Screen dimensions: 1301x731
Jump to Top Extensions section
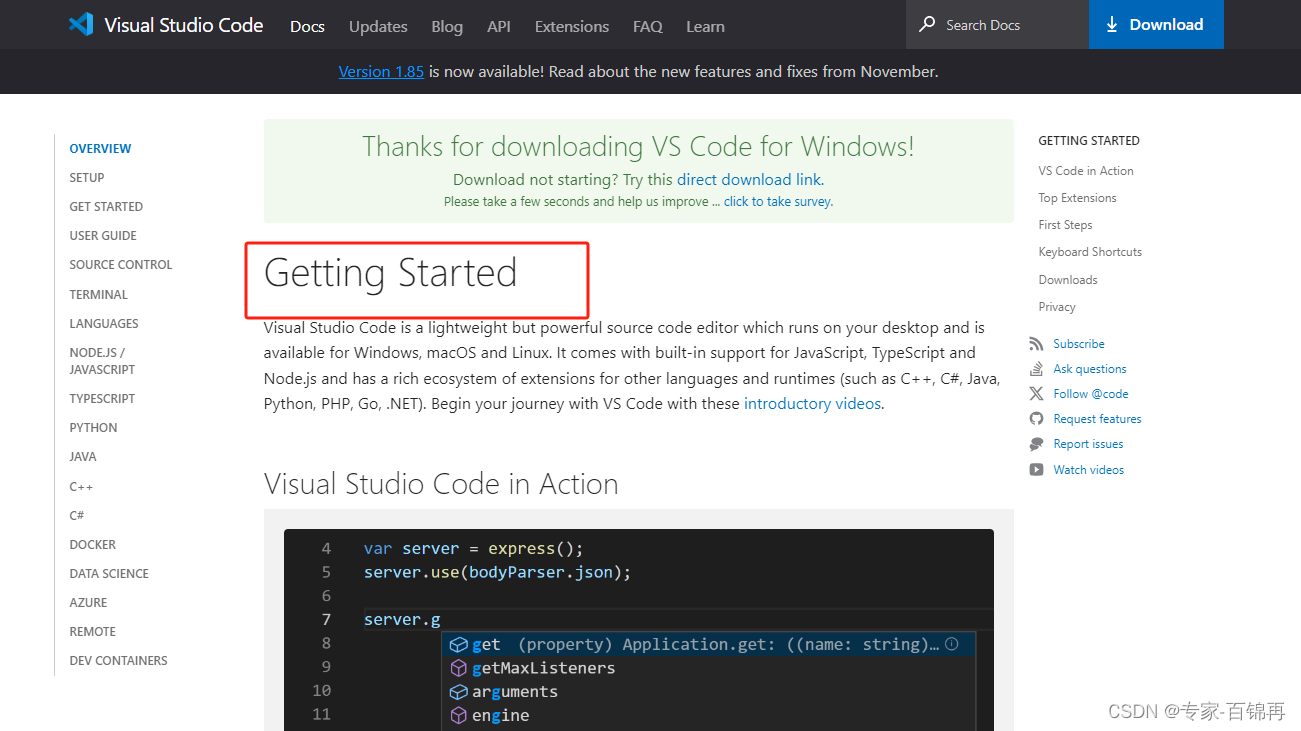click(x=1077, y=198)
